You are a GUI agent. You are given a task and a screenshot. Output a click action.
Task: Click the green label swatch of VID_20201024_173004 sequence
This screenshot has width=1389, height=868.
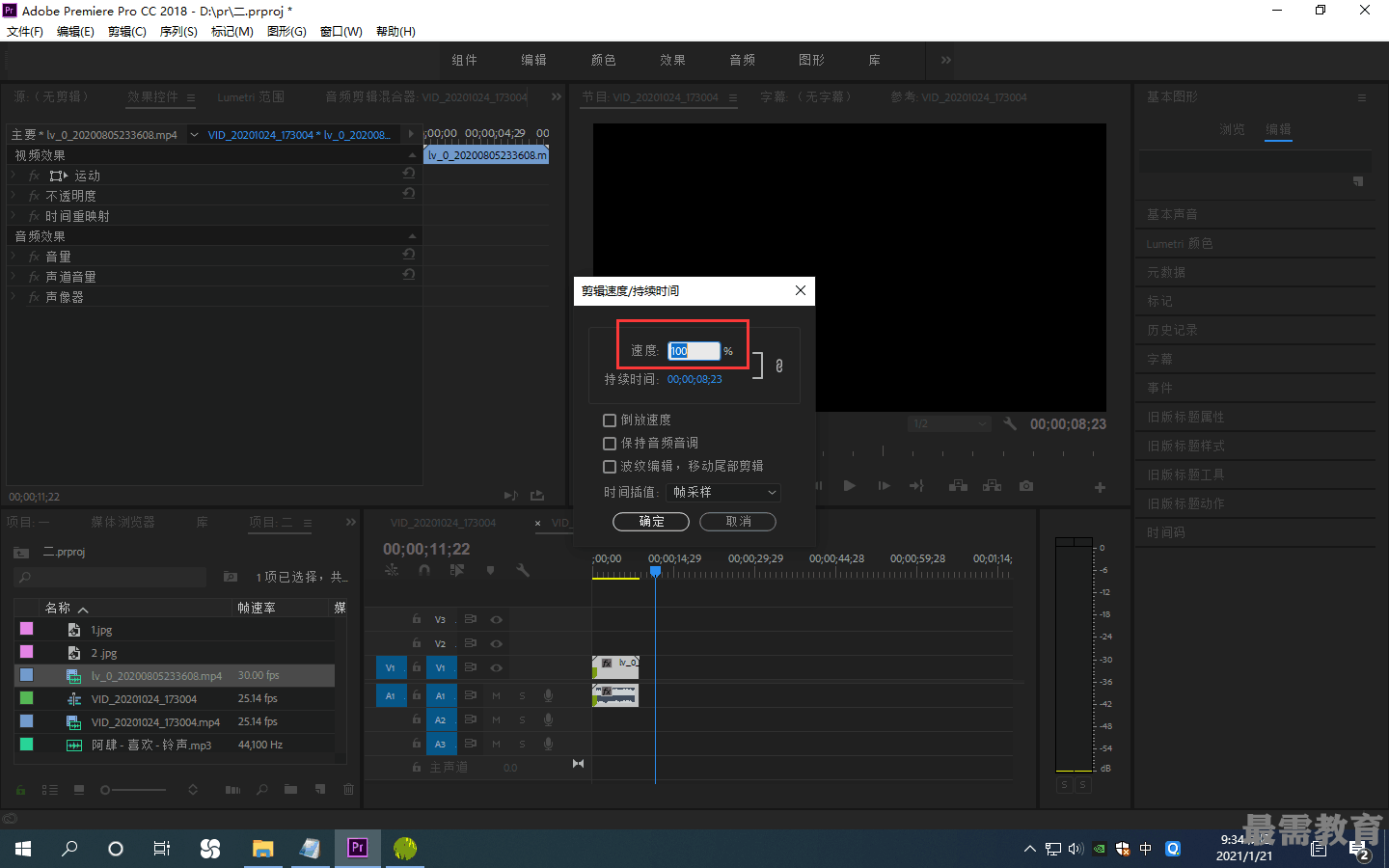[x=27, y=698]
